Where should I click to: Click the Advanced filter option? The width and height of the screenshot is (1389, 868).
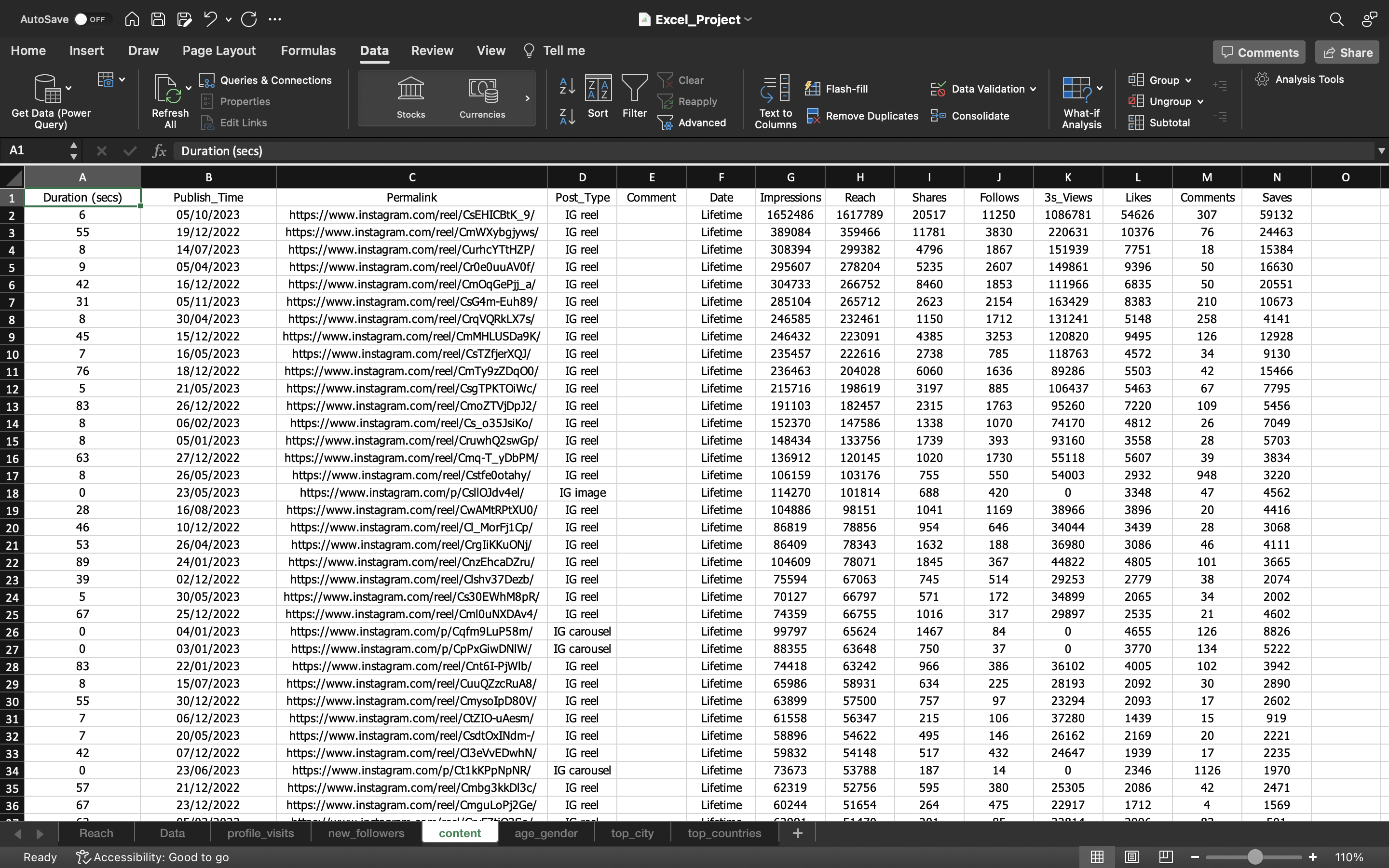tap(692, 123)
